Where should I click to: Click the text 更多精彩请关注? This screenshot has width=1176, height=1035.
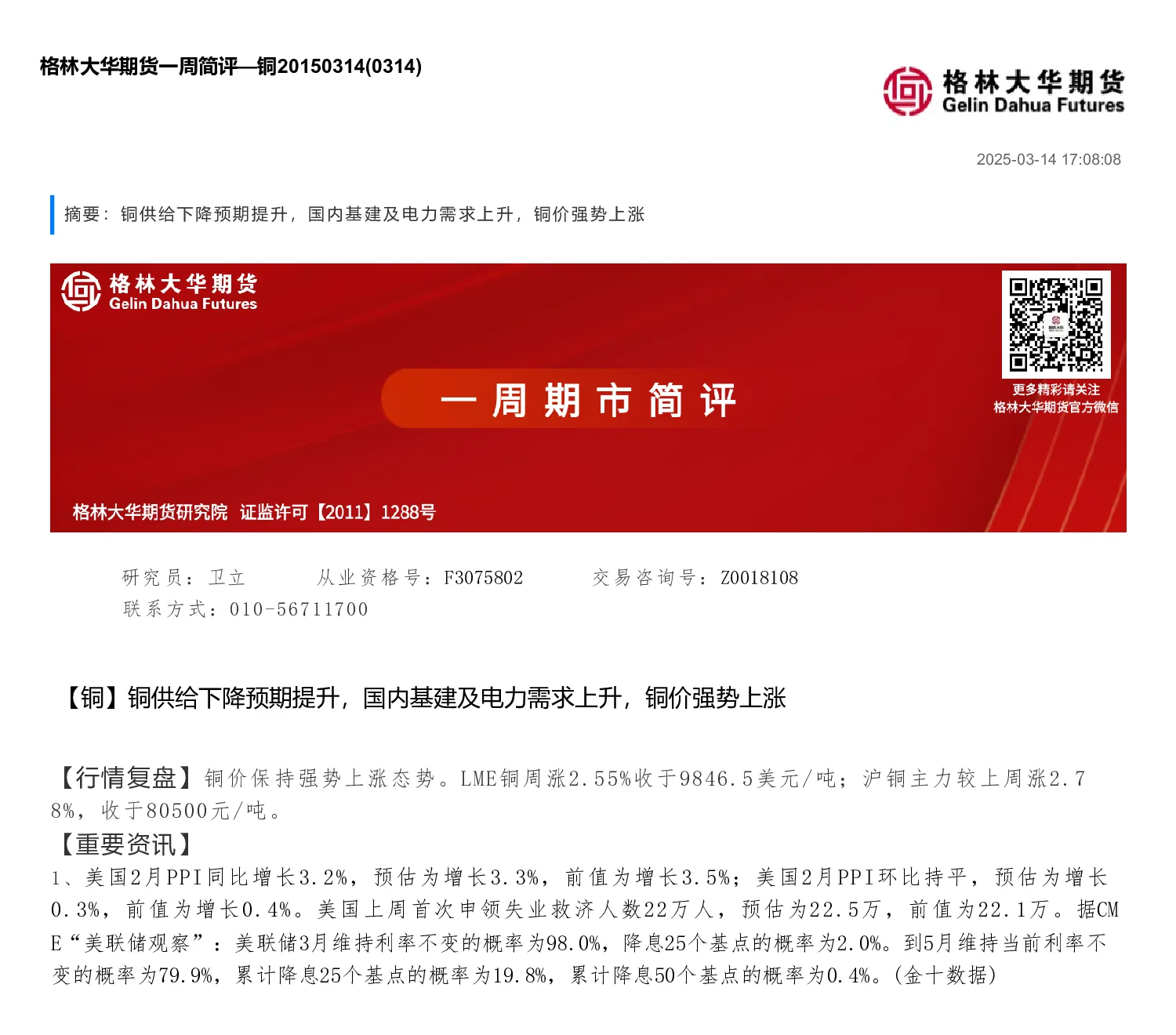(1055, 390)
